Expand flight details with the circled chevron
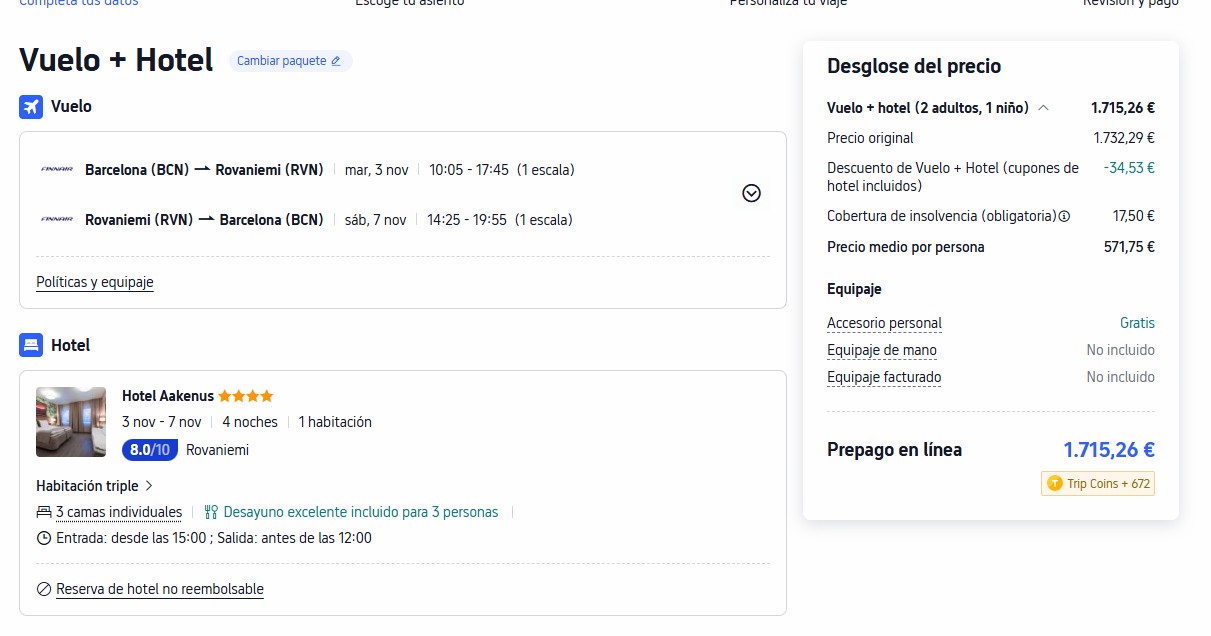 coord(752,193)
